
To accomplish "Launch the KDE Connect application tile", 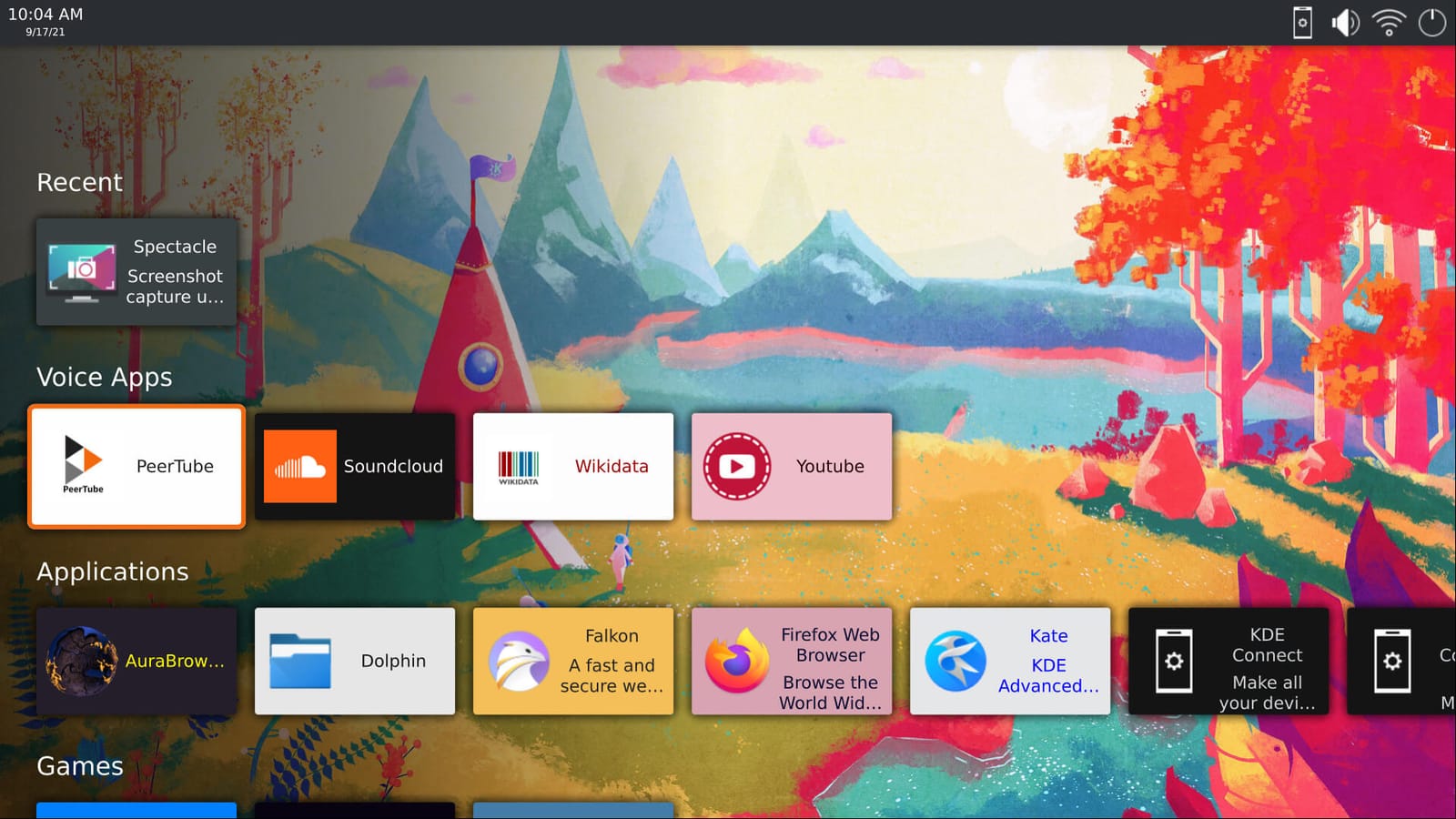I will coord(1228,662).
